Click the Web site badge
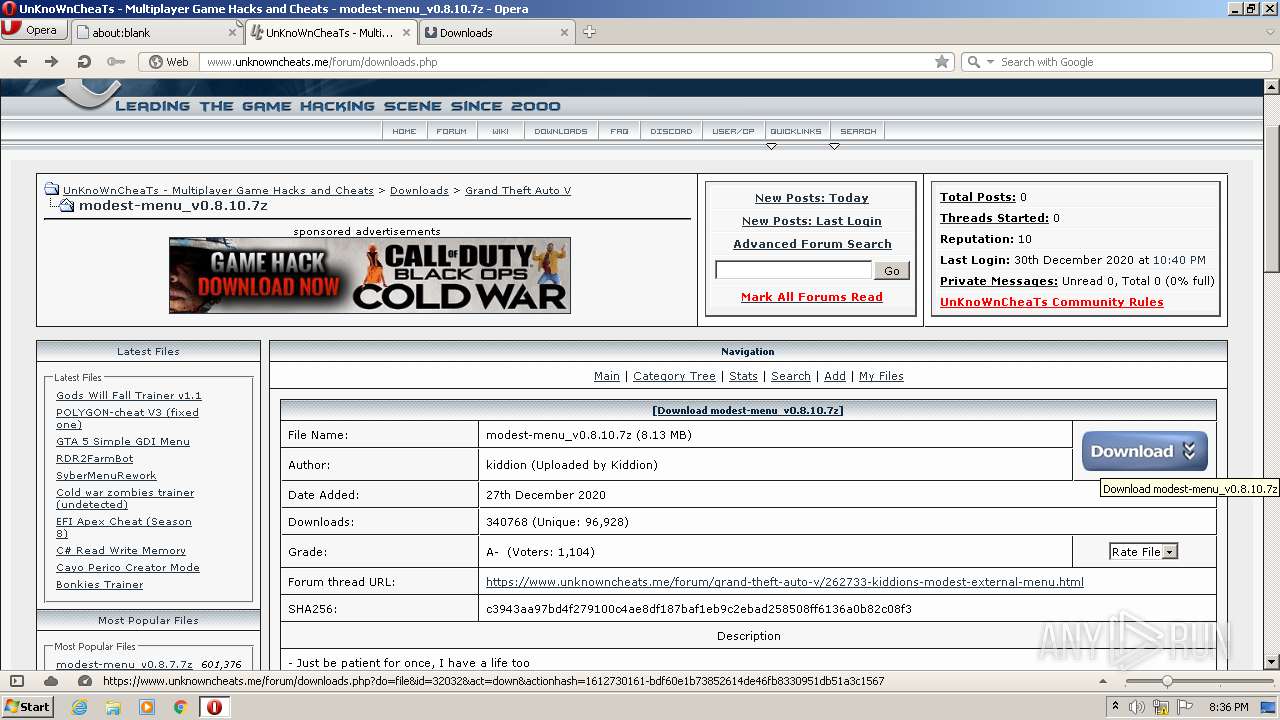The height and width of the screenshot is (720, 1280). 169,62
